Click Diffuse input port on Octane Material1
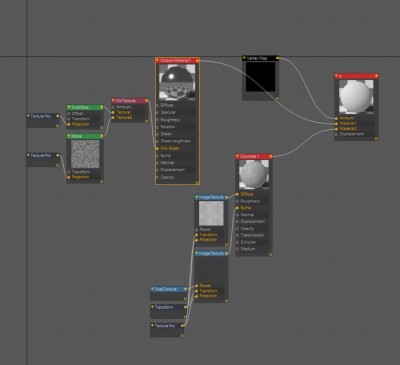Image resolution: width=400 pixels, height=365 pixels. tap(157, 105)
